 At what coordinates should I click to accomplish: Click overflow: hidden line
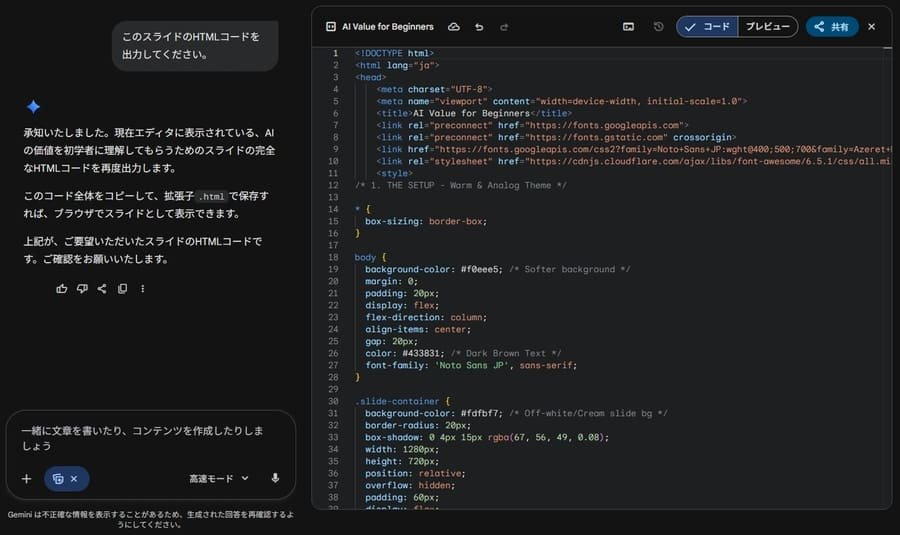tap(410, 486)
